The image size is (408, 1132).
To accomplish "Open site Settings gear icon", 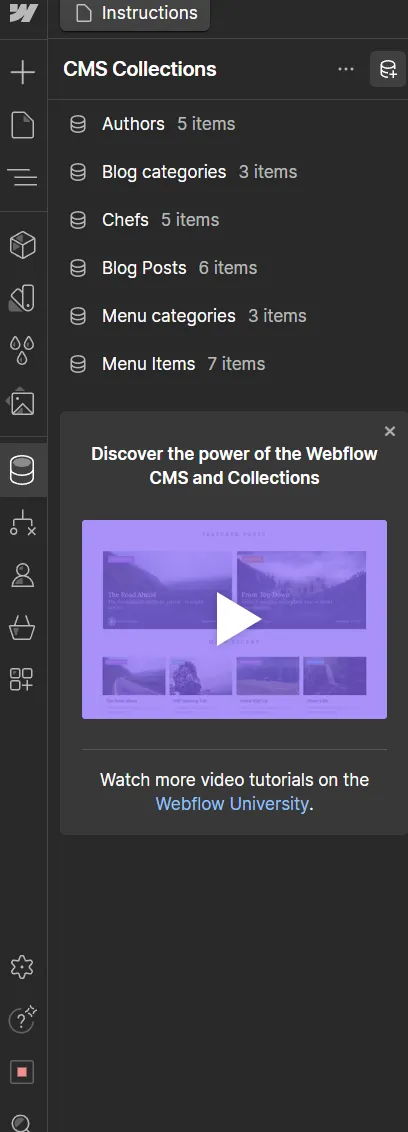I will pyautogui.click(x=23, y=967).
